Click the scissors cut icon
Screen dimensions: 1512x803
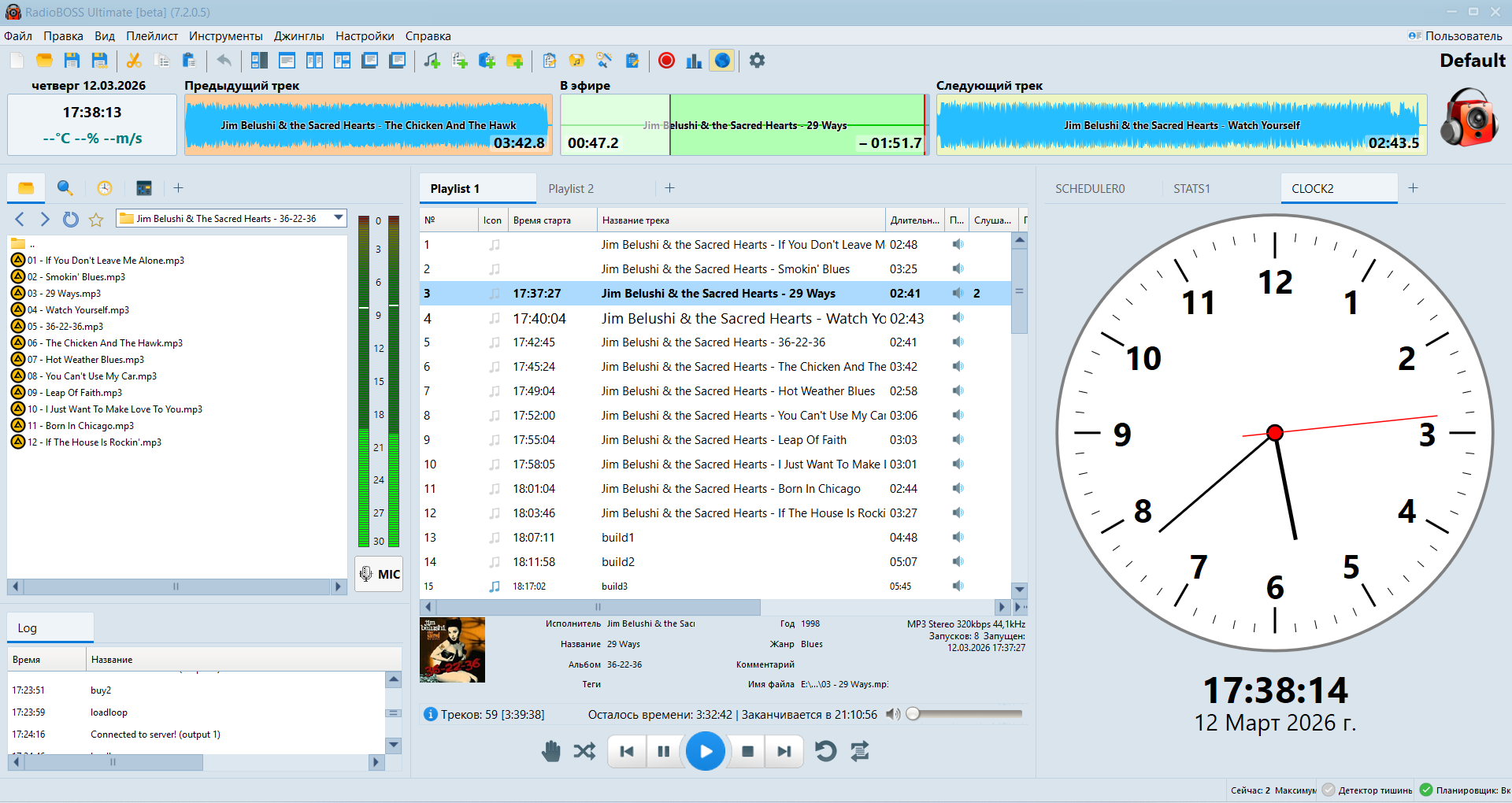(134, 61)
